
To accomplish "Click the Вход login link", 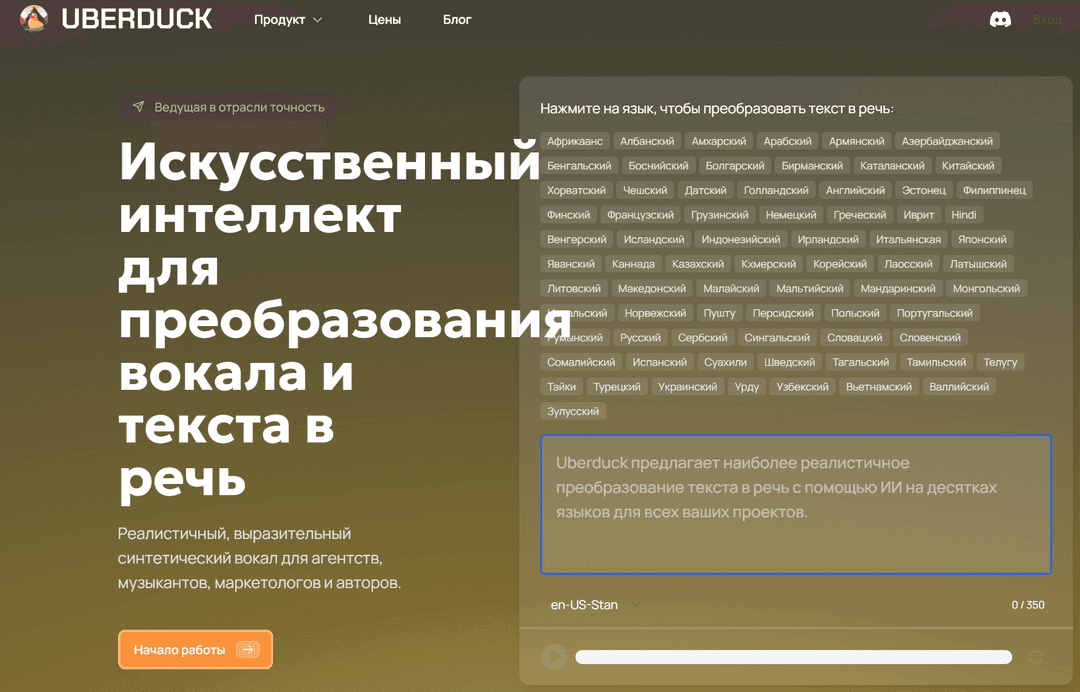I will coord(1047,19).
